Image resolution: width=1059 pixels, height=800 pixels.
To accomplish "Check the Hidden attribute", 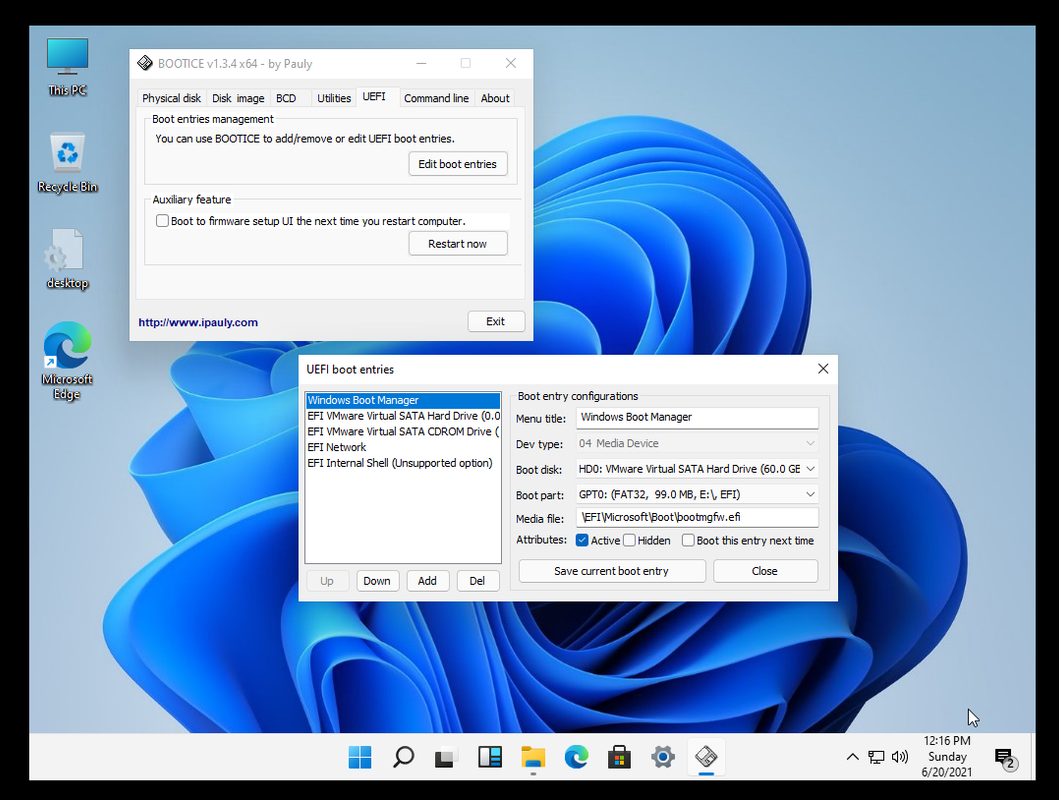I will (x=629, y=540).
